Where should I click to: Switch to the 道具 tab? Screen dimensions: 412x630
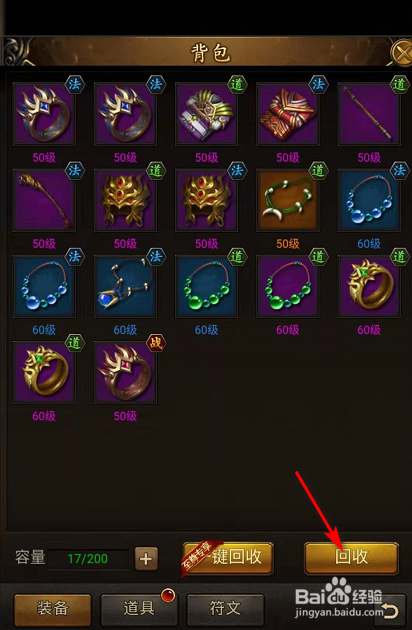(x=139, y=610)
